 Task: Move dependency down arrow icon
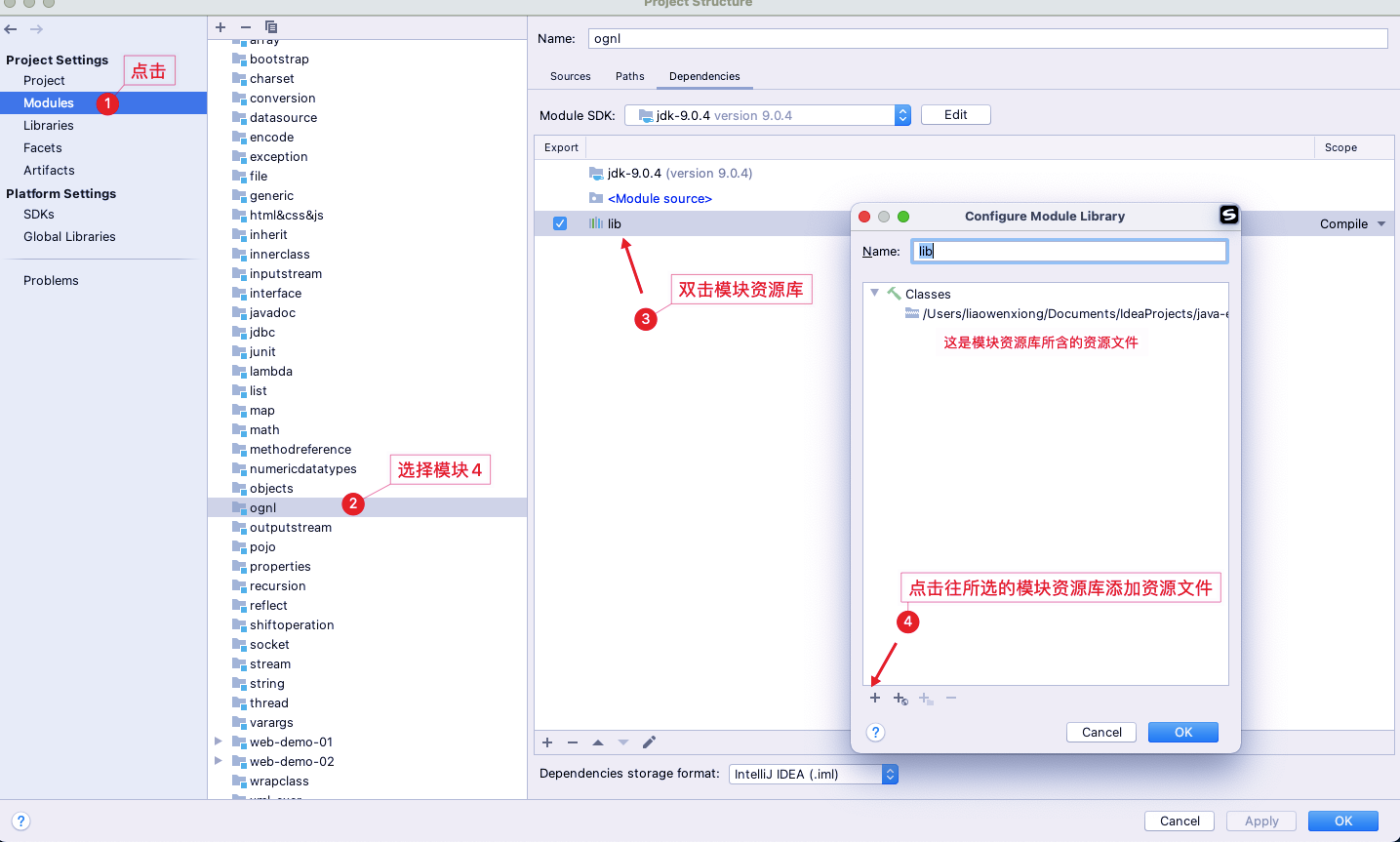pos(623,742)
